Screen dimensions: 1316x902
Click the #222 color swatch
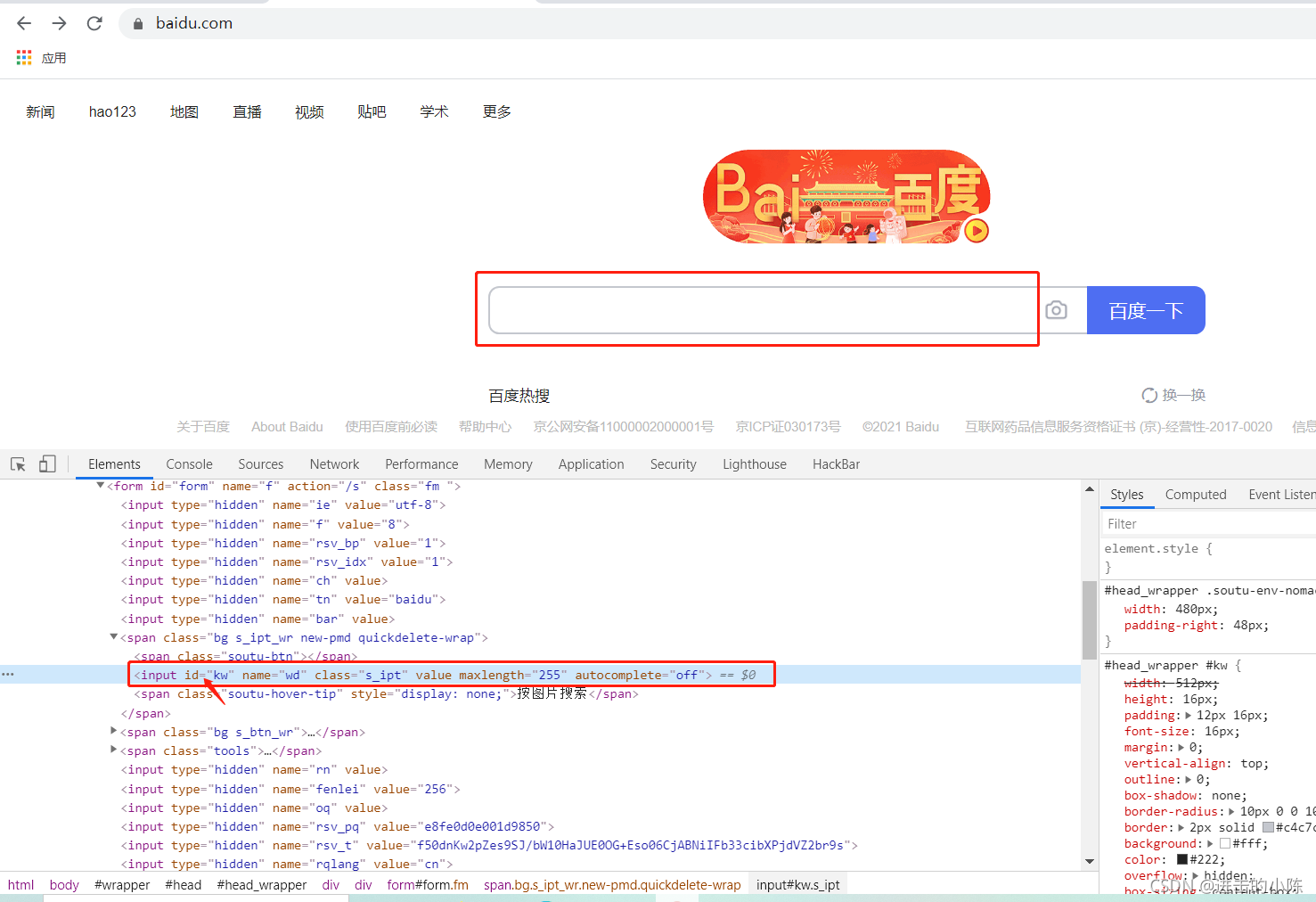coord(1182,859)
